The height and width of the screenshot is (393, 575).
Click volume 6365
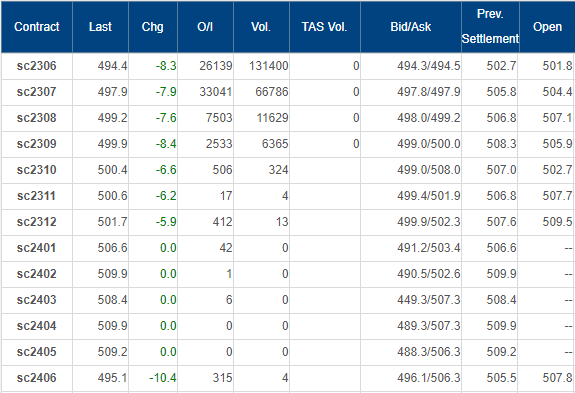click(275, 144)
